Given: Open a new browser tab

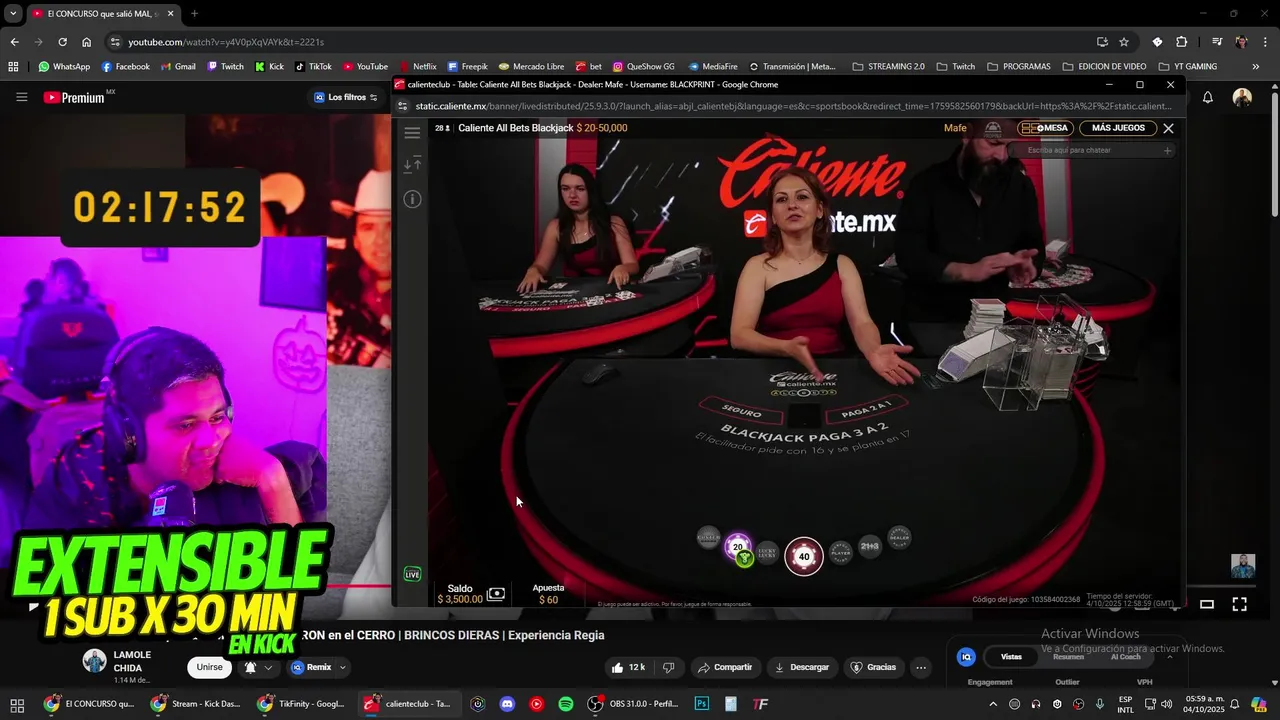Looking at the screenshot, I should coord(194,14).
